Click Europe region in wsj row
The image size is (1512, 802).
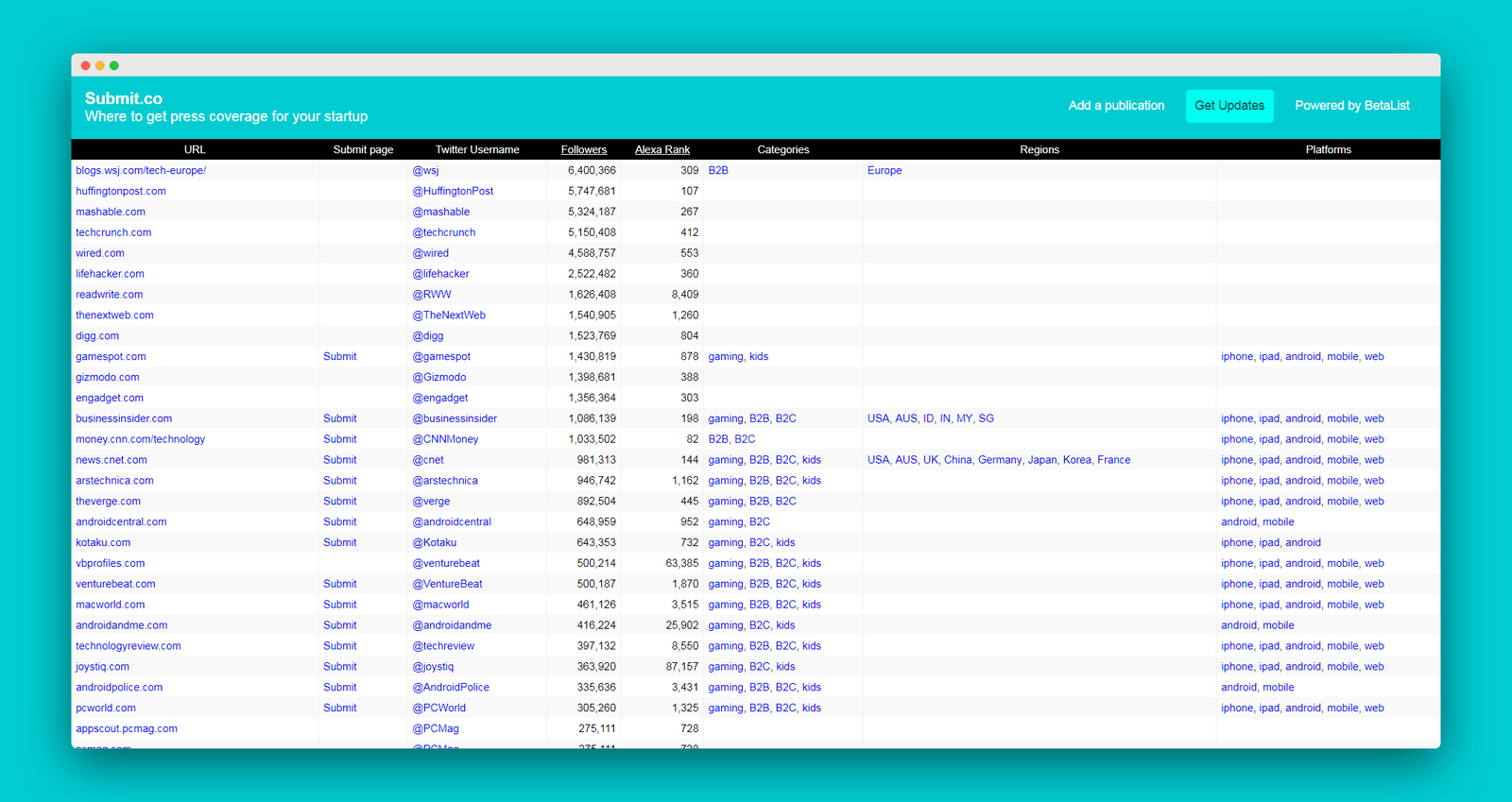tap(885, 171)
